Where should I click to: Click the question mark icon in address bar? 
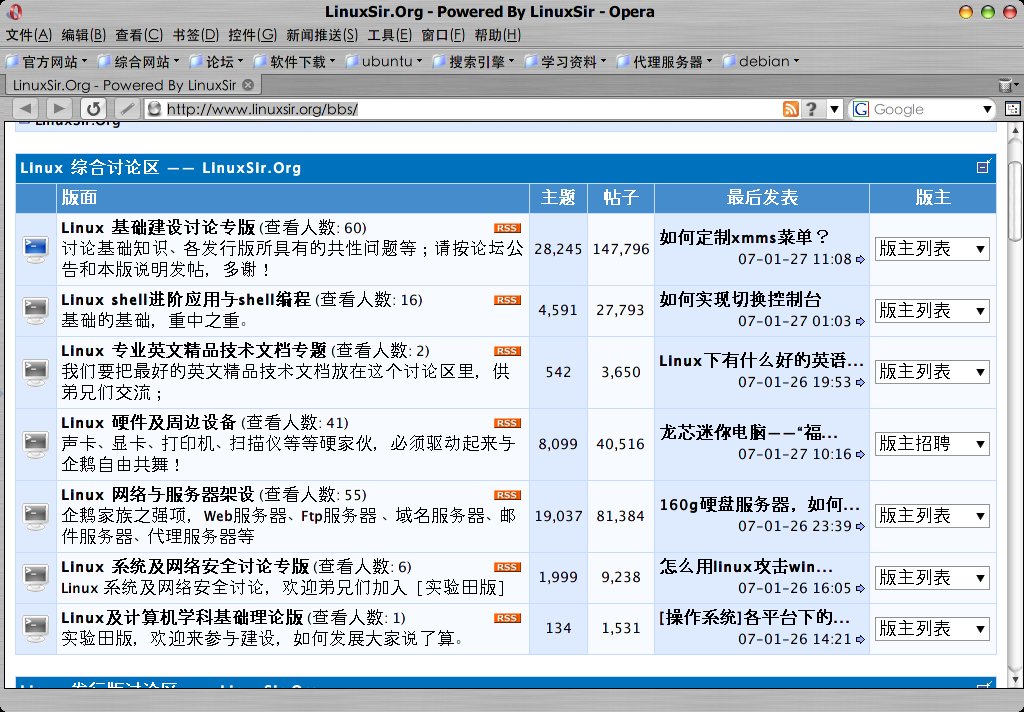pos(810,109)
